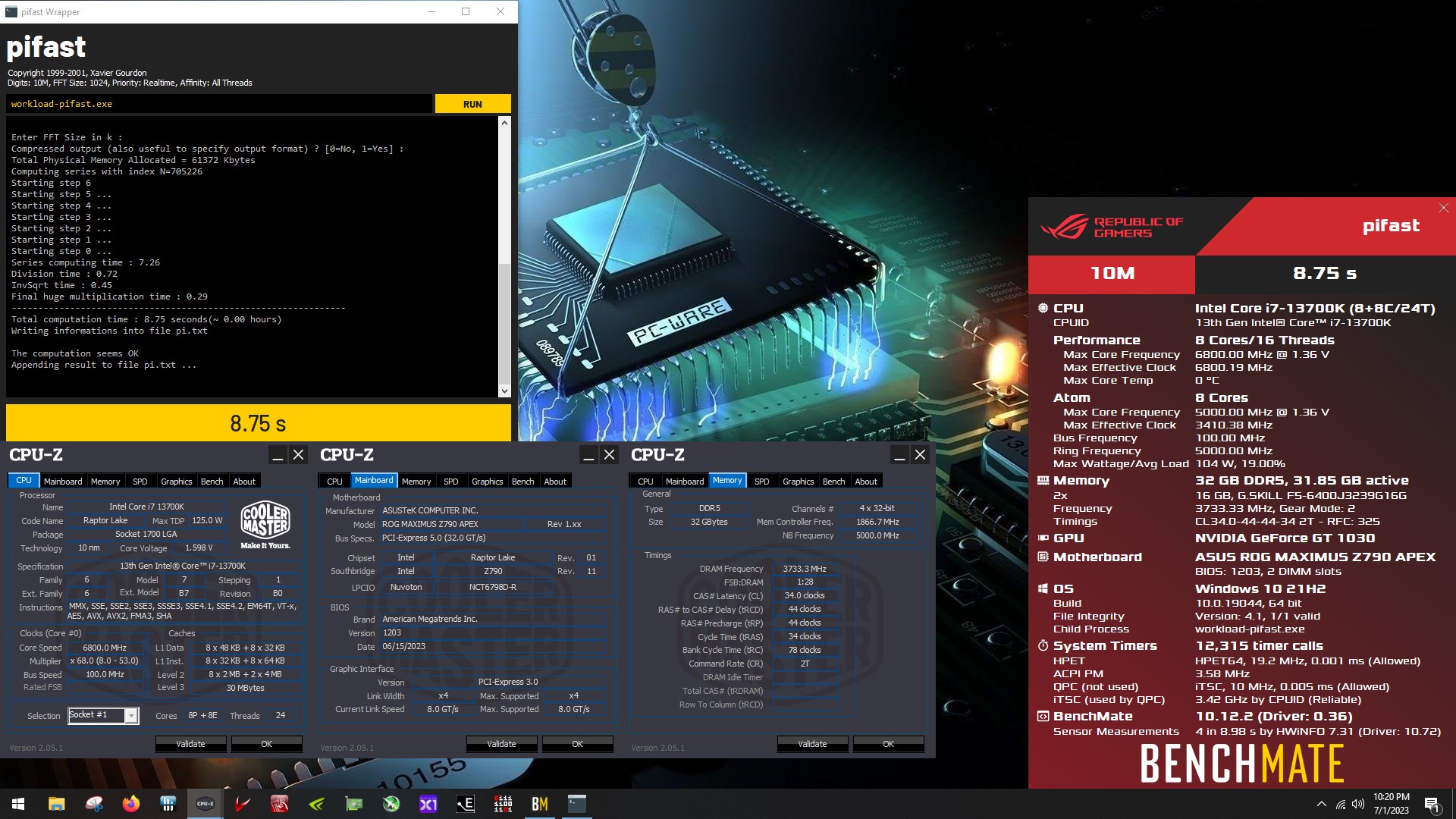Open pifast wrapper console taskbar icon
Viewport: 1456px width, 819px height.
577,804
